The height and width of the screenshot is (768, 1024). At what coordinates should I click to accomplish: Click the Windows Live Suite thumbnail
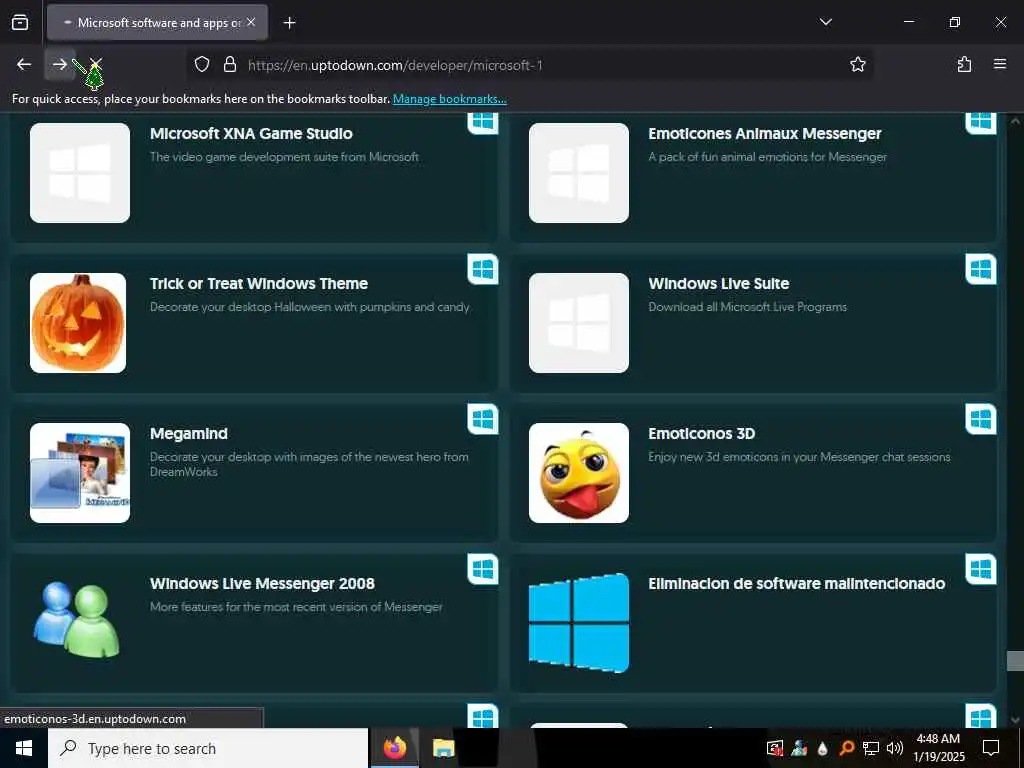(579, 323)
